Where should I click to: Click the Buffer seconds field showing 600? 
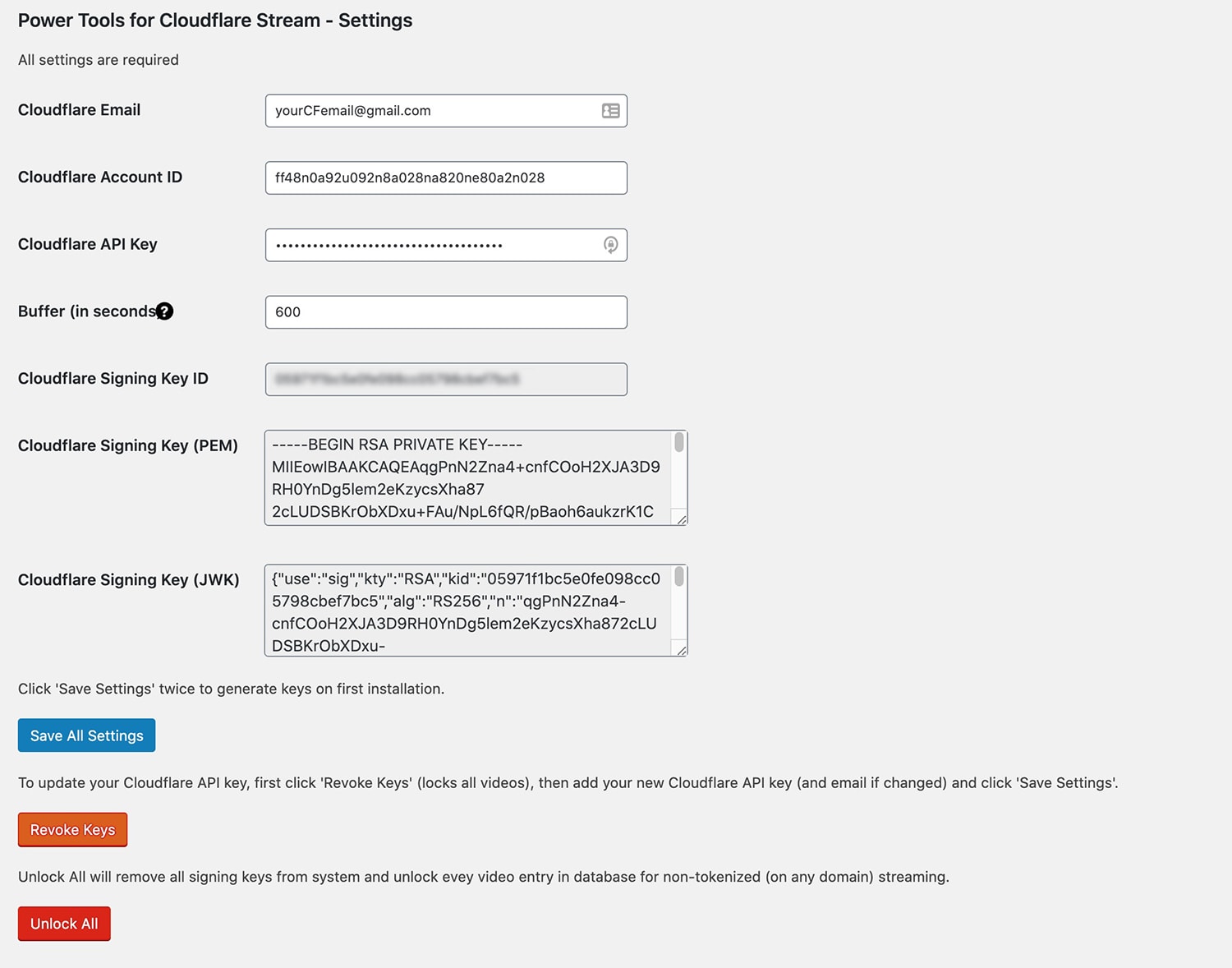[446, 312]
